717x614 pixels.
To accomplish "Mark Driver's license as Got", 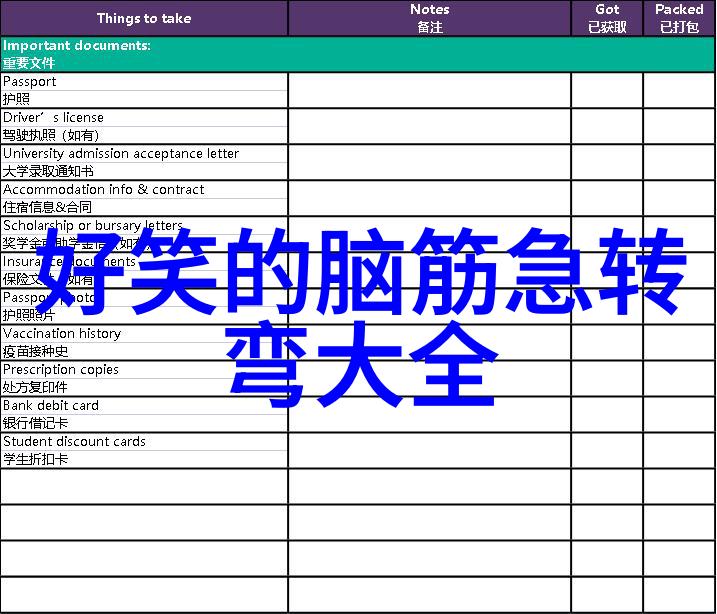I will 607,126.
